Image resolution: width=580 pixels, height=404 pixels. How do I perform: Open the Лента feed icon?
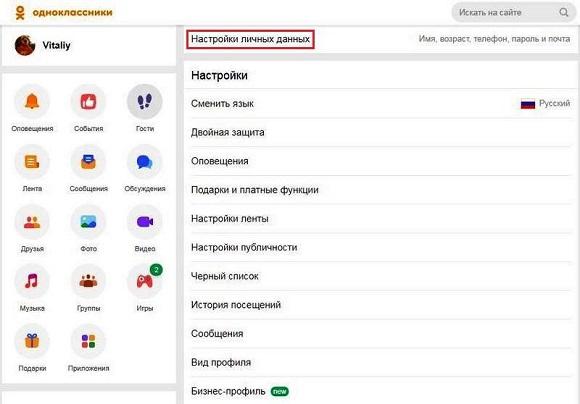click(x=32, y=162)
